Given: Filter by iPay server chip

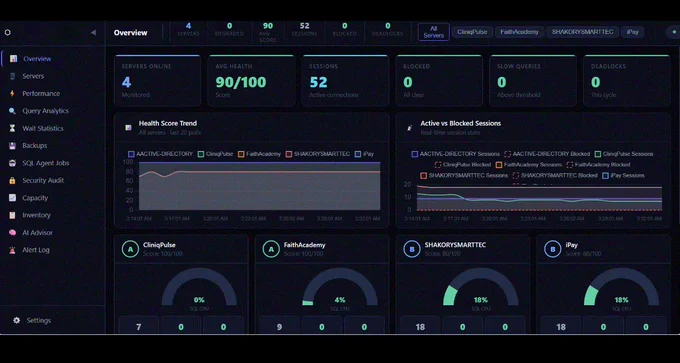Looking at the screenshot, I should pyautogui.click(x=633, y=32).
